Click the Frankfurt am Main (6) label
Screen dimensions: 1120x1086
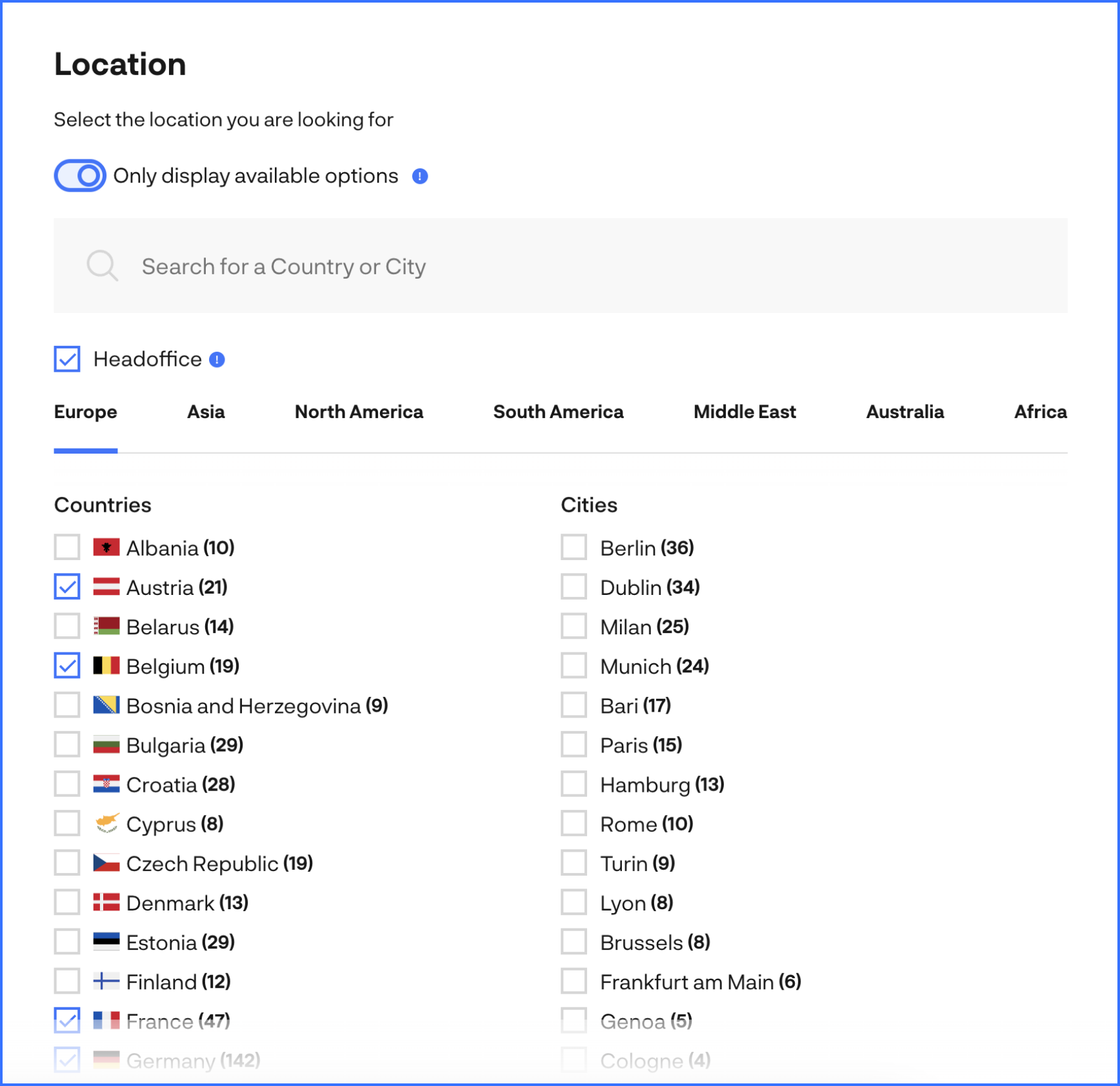(701, 982)
